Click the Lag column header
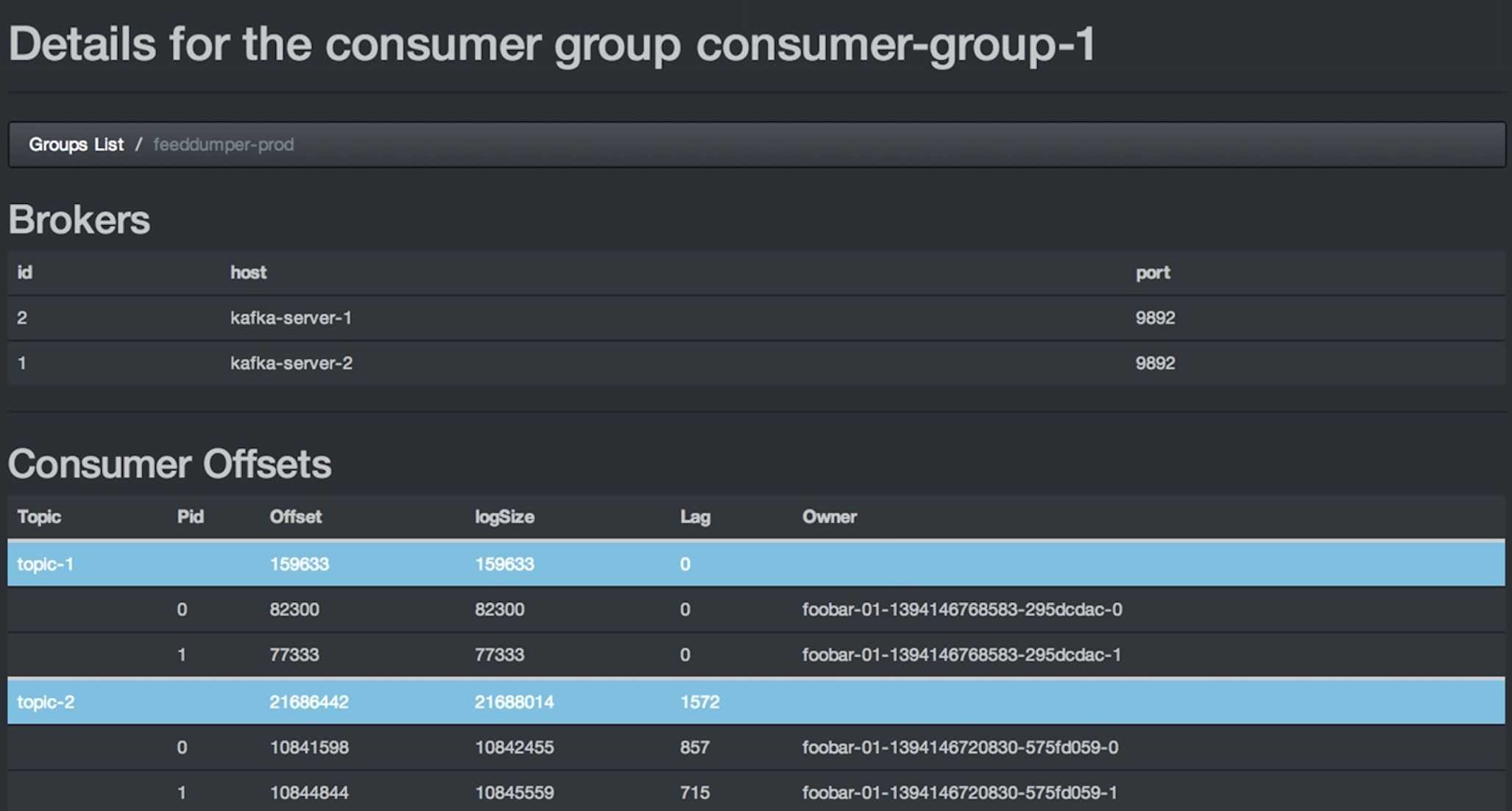This screenshot has height=811, width=1512. click(x=695, y=517)
